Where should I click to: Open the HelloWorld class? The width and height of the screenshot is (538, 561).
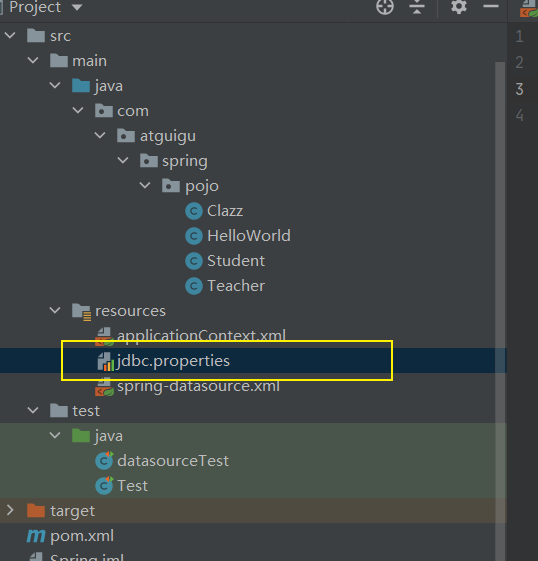click(x=249, y=236)
